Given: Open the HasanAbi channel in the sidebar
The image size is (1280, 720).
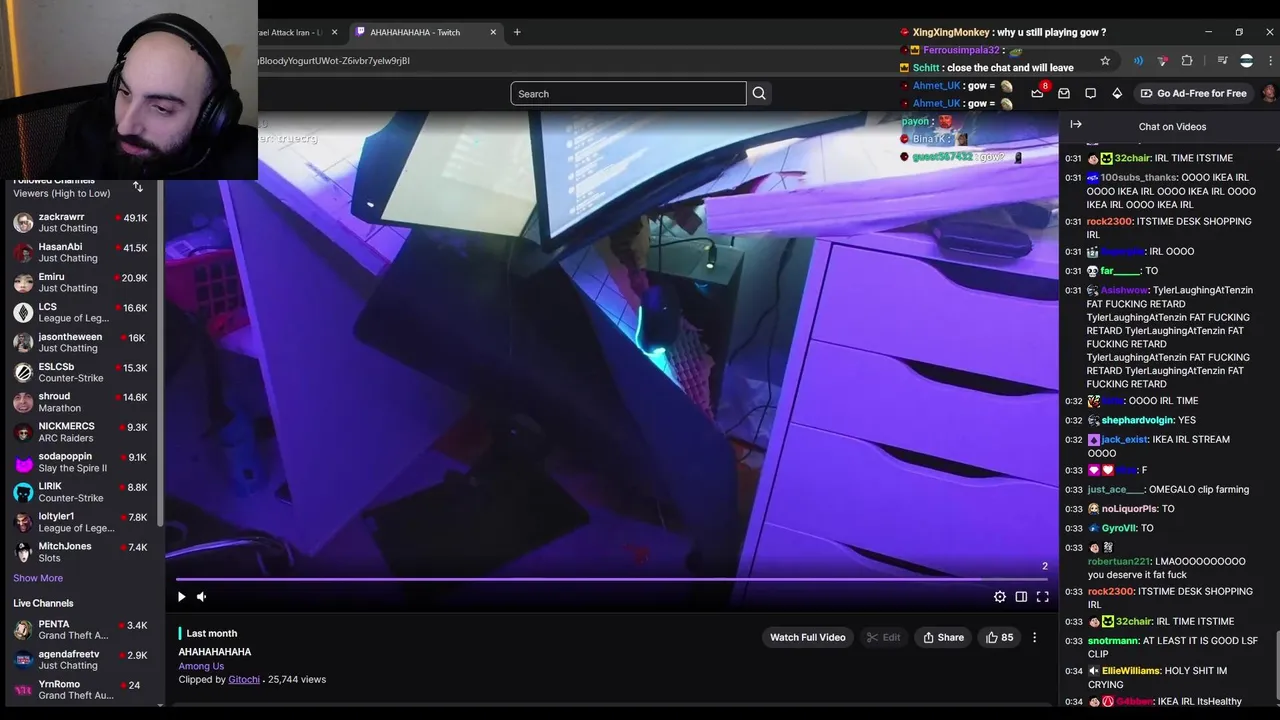Looking at the screenshot, I should pos(82,253).
